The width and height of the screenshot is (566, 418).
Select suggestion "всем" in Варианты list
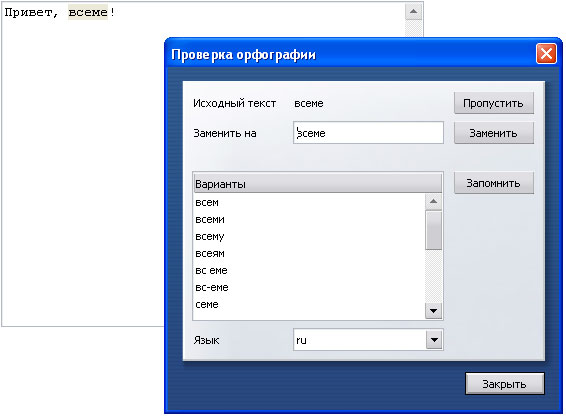309,203
